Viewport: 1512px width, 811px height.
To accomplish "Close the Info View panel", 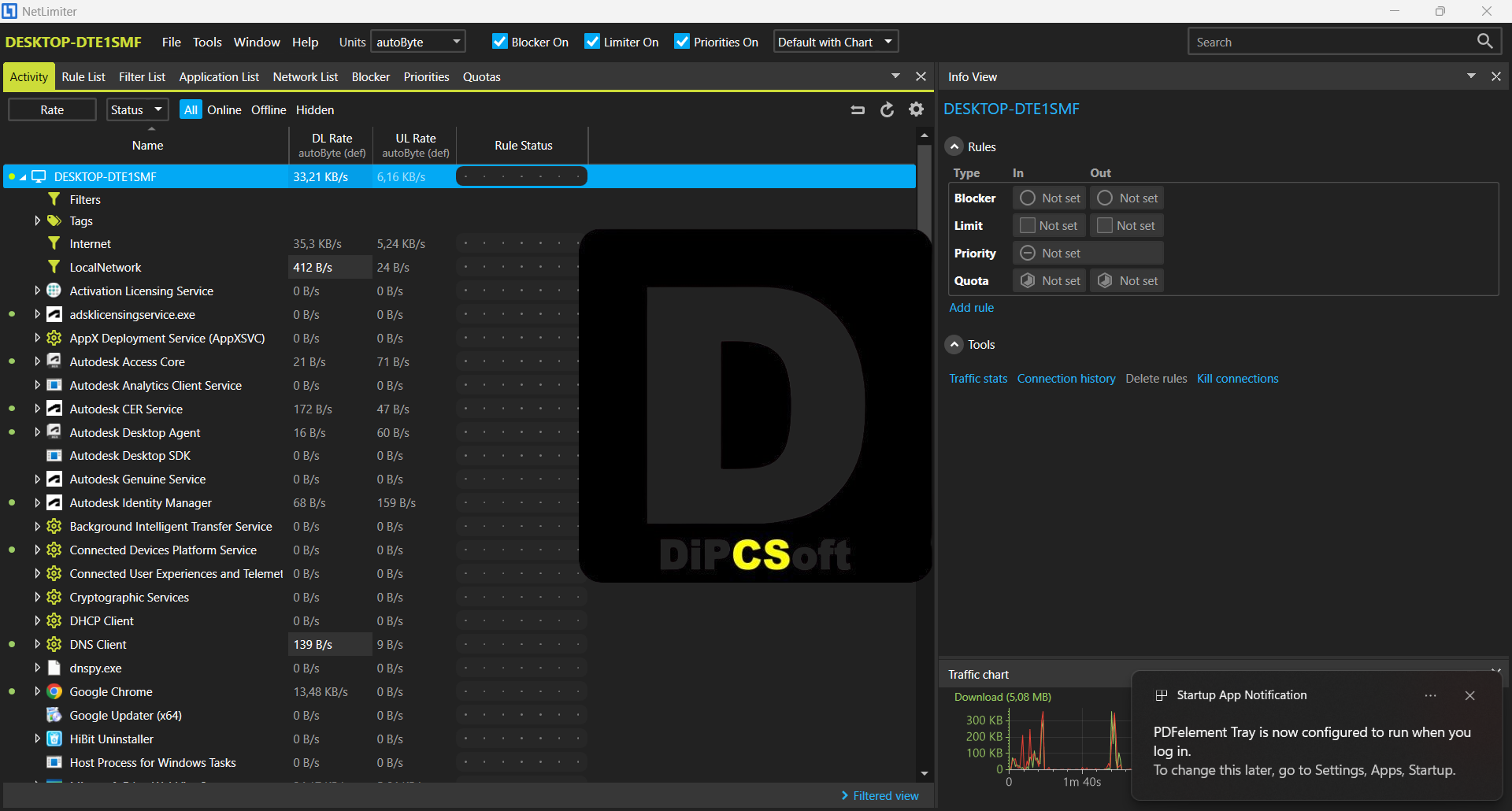I will click(1496, 76).
